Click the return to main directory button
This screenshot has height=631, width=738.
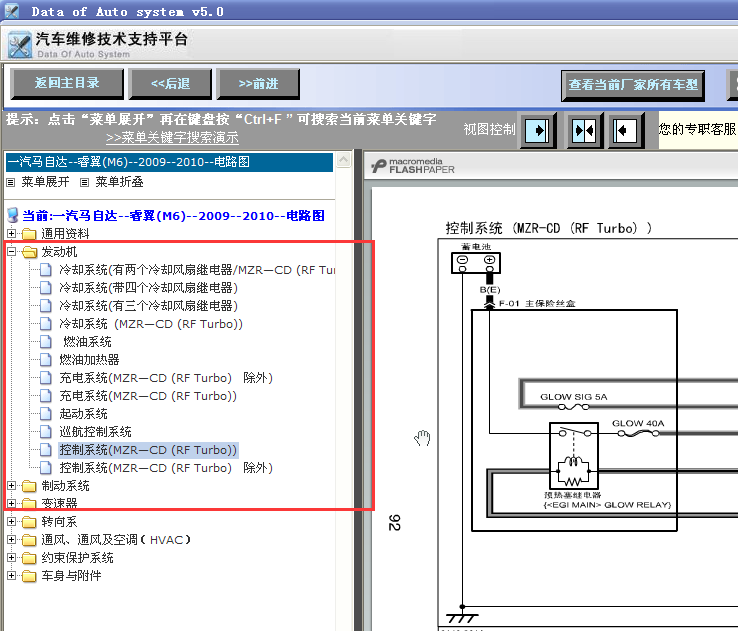pyautogui.click(x=67, y=84)
